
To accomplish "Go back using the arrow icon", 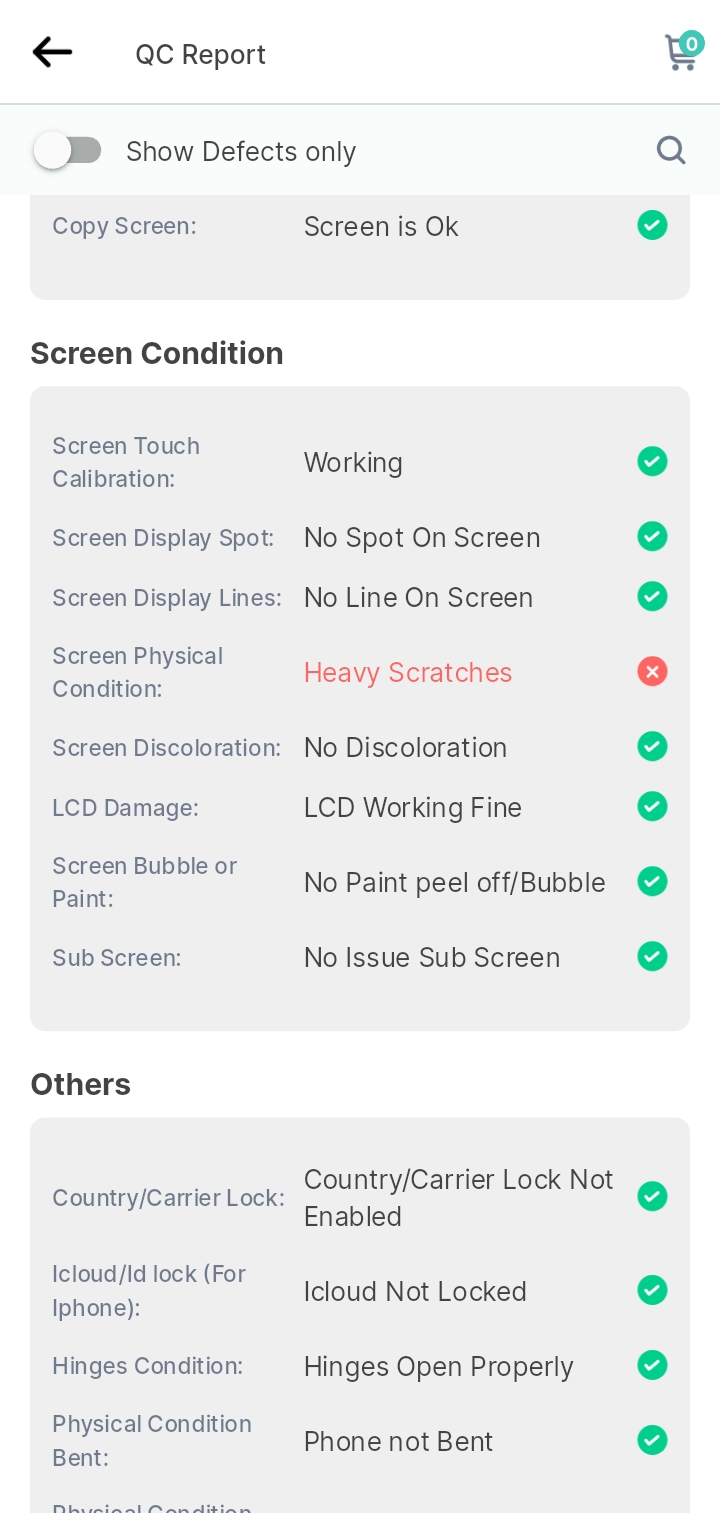I will point(52,52).
